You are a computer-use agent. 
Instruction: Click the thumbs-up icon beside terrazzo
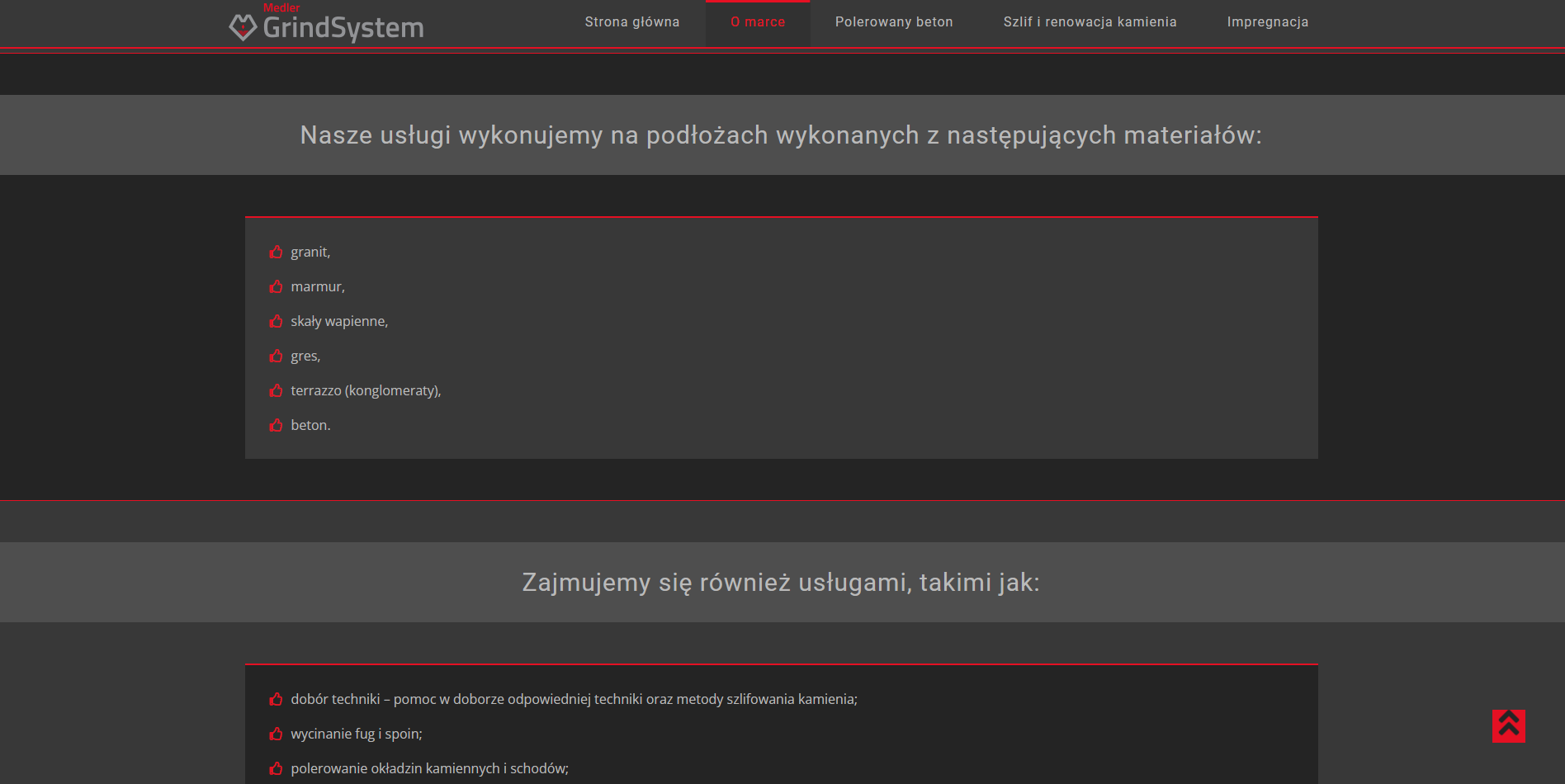point(276,390)
